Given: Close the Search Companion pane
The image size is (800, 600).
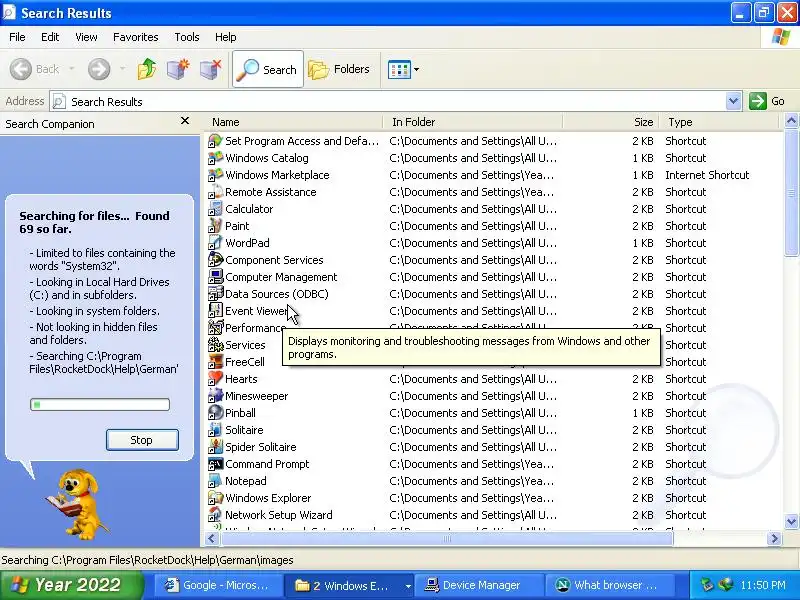Looking at the screenshot, I should tap(185, 121).
